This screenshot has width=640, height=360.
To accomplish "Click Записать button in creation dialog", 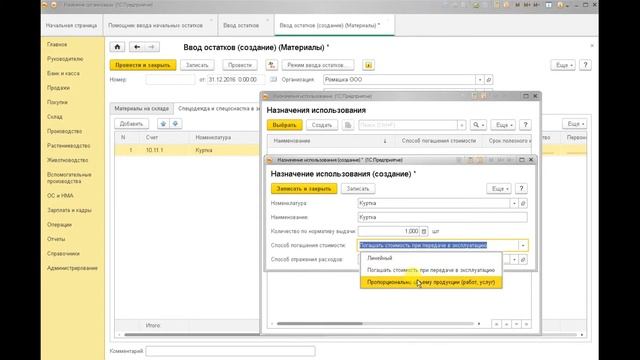I will (358, 189).
